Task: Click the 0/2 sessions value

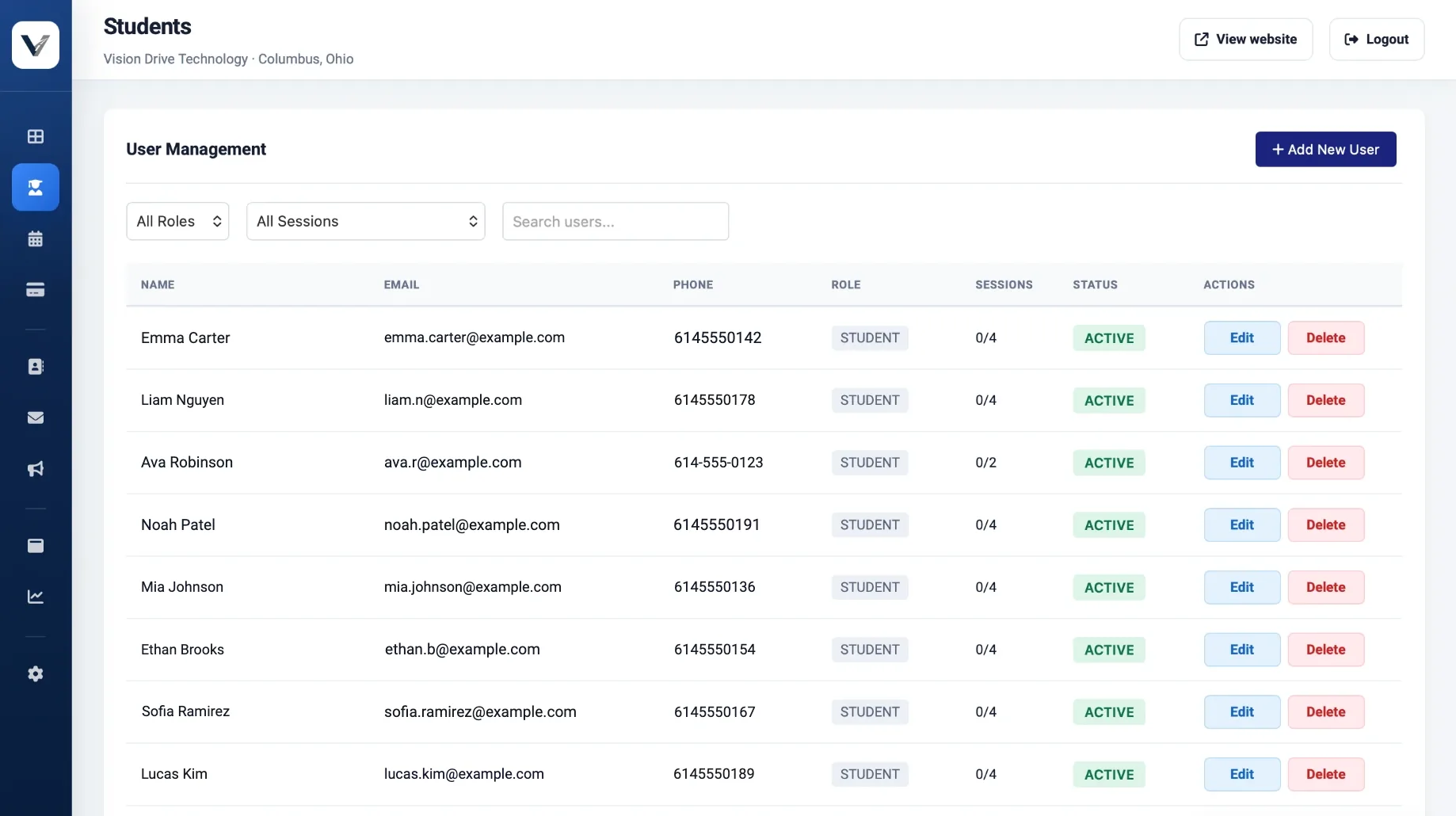Action: [x=985, y=463]
